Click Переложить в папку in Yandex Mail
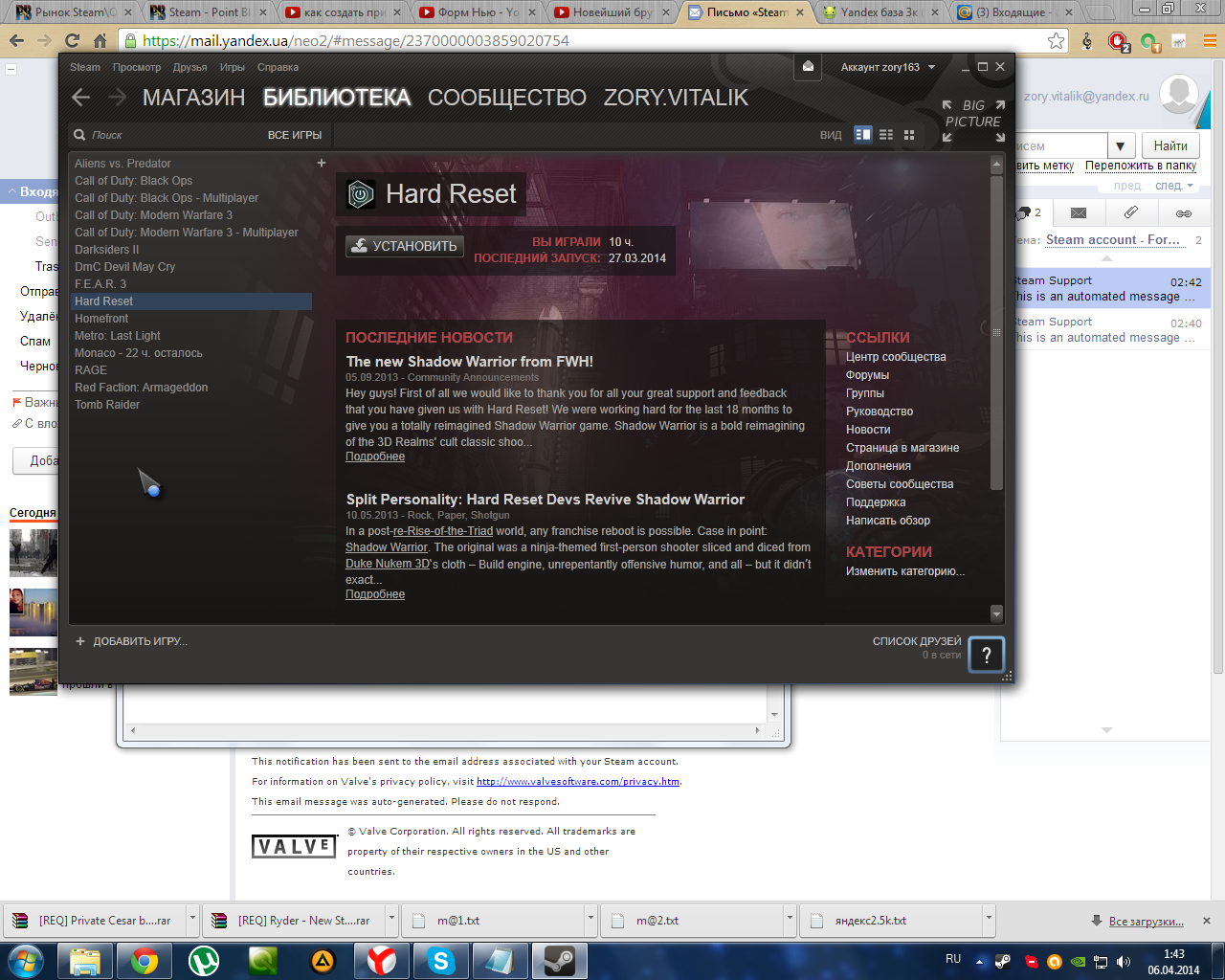Image resolution: width=1225 pixels, height=980 pixels. click(x=1141, y=166)
